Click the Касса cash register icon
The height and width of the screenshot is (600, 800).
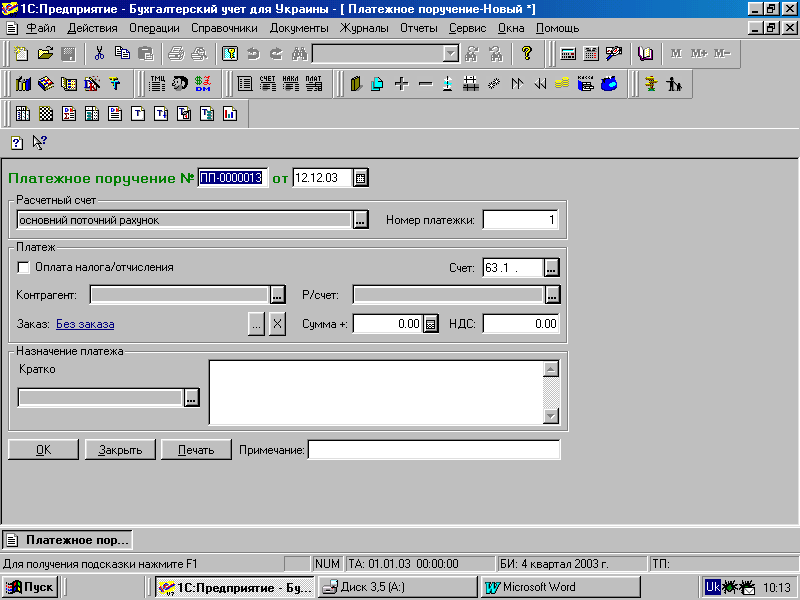(x=586, y=84)
